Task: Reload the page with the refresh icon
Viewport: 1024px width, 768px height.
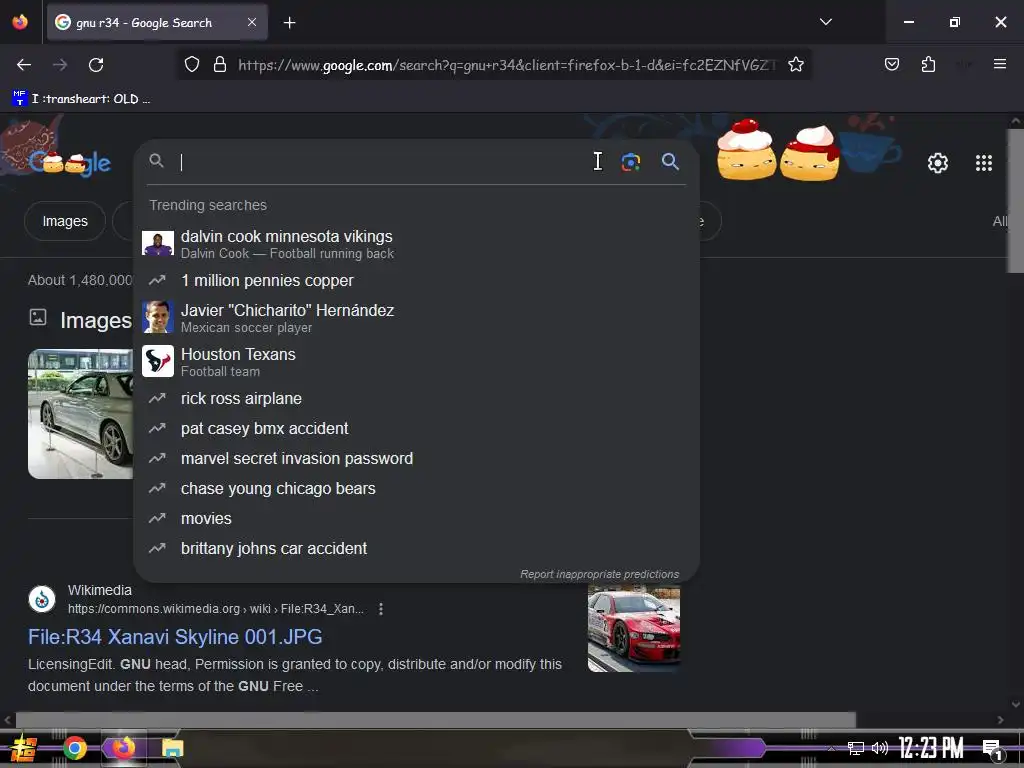Action: coord(96,65)
